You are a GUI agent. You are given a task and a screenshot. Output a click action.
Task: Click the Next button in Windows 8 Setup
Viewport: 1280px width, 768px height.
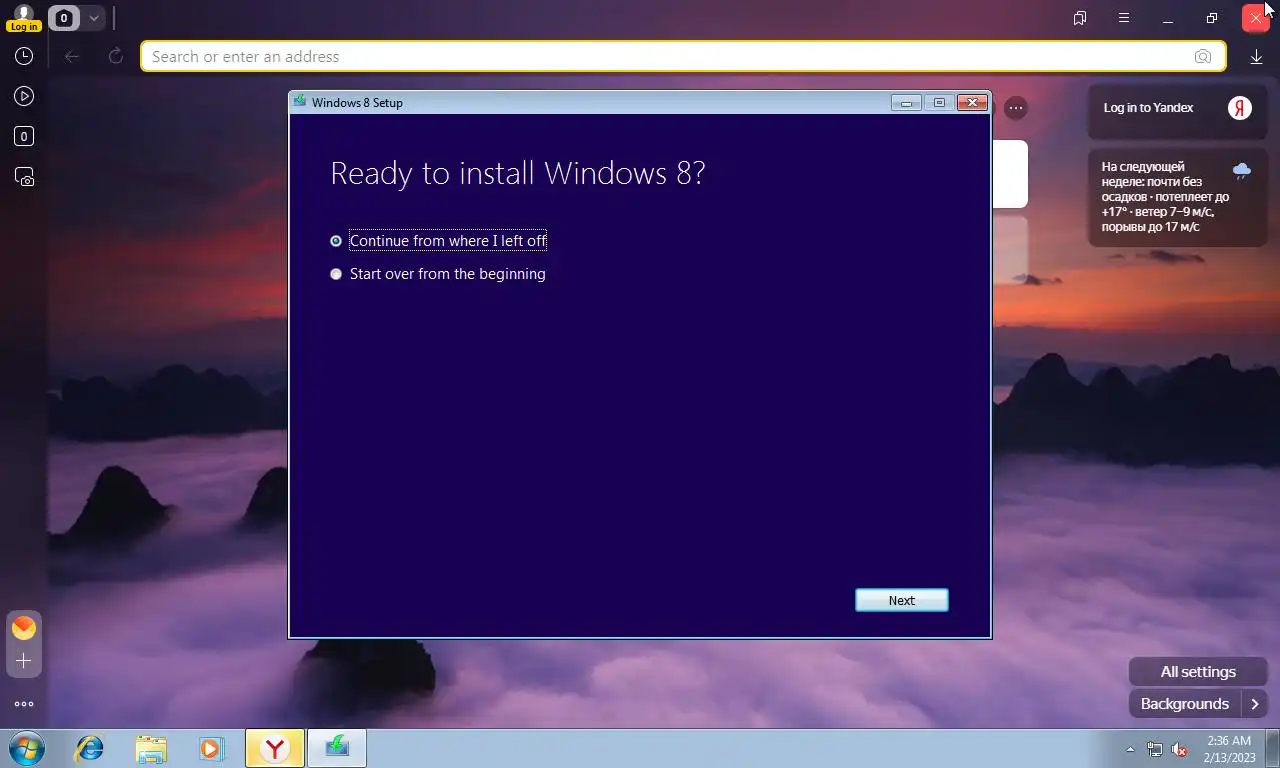pos(901,600)
